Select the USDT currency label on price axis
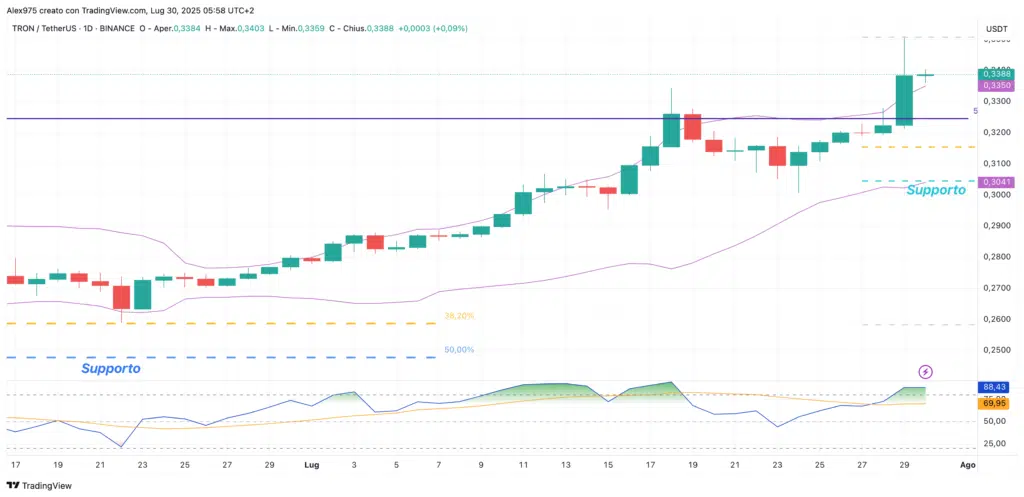The width and height of the screenshot is (1024, 497). (996, 28)
